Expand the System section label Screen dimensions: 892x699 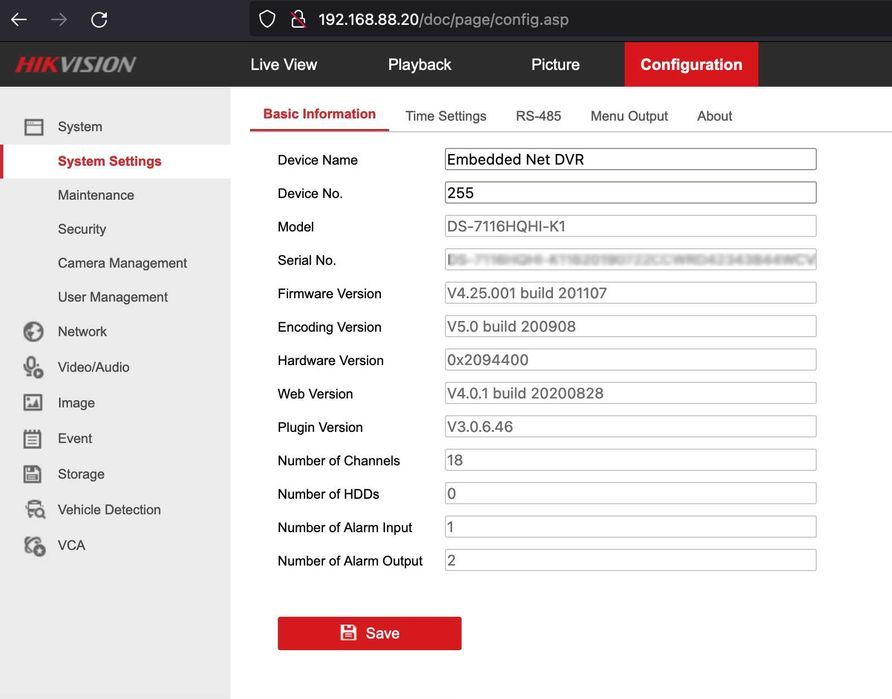tap(80, 127)
